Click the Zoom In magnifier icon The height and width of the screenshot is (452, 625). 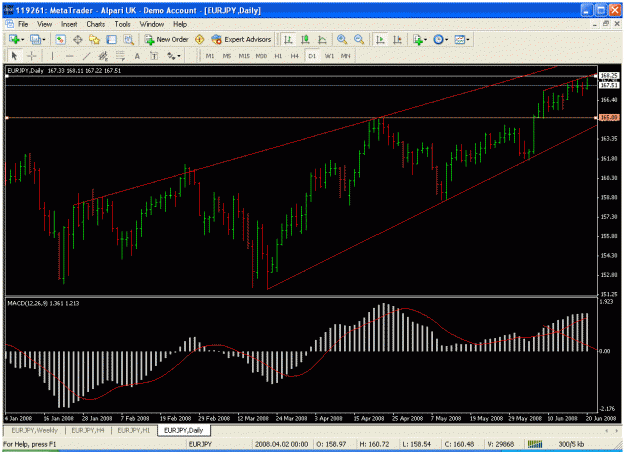pos(342,39)
